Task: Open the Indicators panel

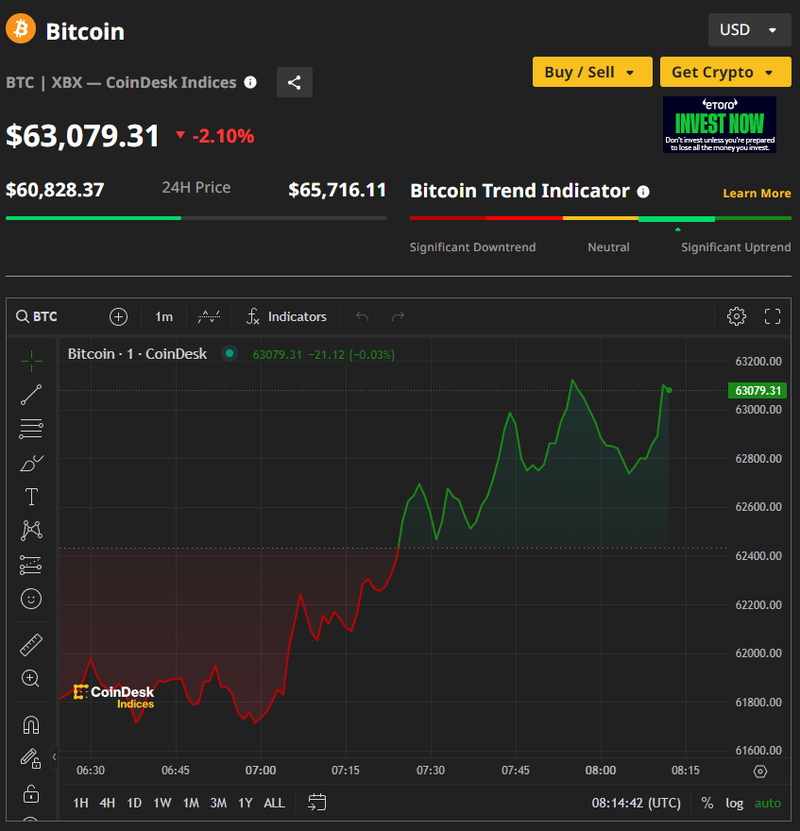Action: 287,317
